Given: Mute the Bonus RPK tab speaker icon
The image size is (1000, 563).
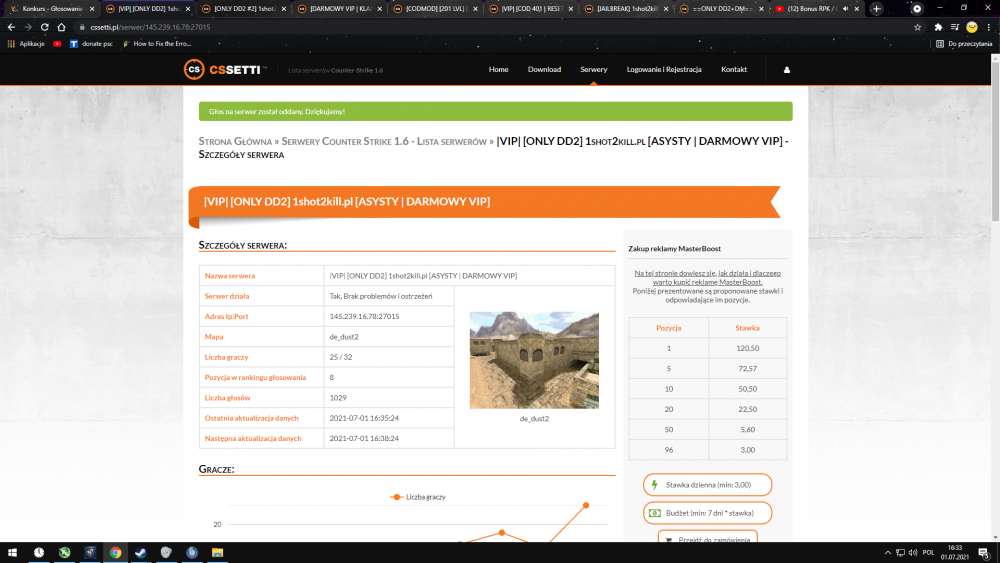Looking at the screenshot, I should click(846, 9).
